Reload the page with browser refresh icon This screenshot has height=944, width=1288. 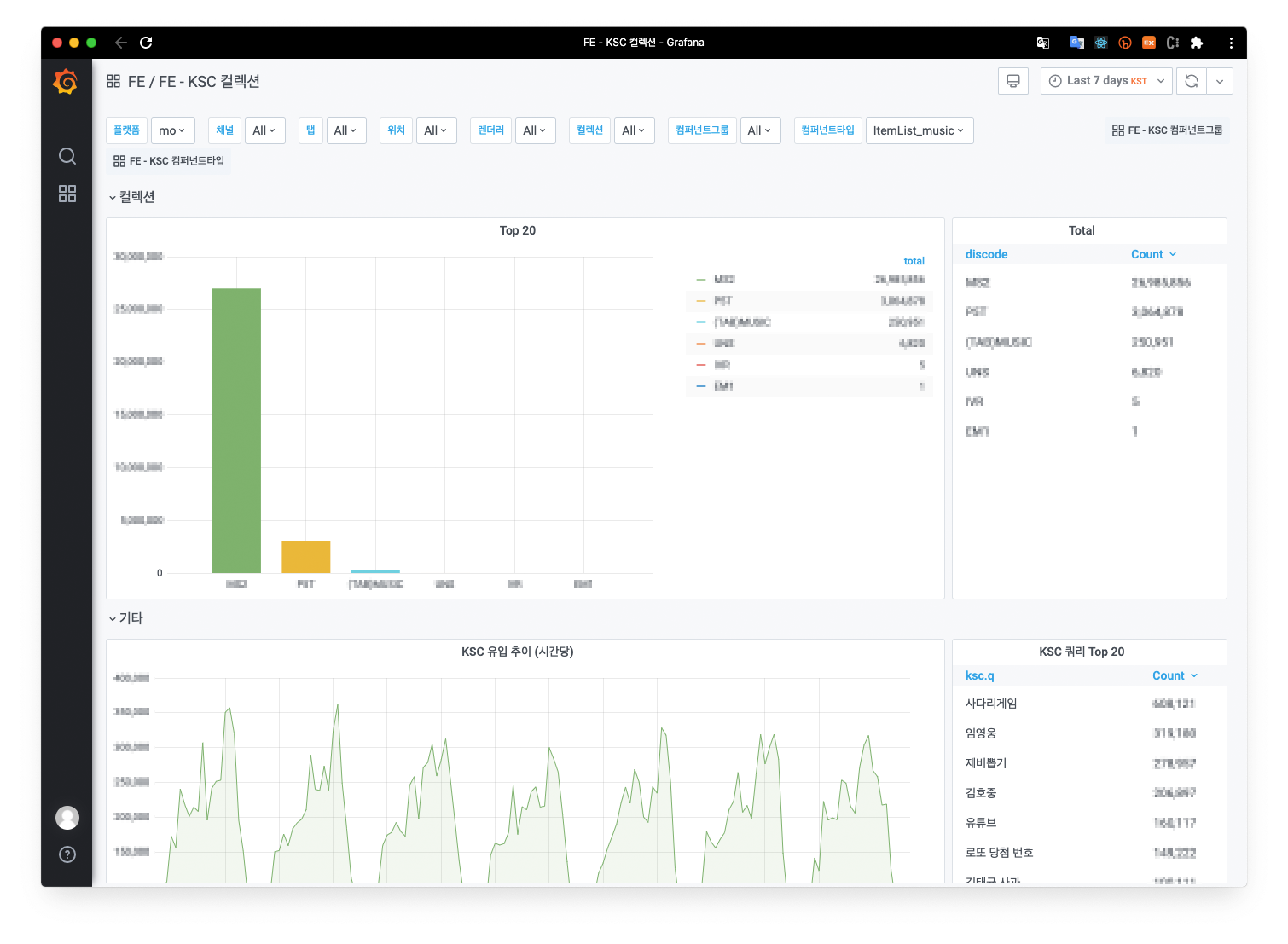(146, 43)
